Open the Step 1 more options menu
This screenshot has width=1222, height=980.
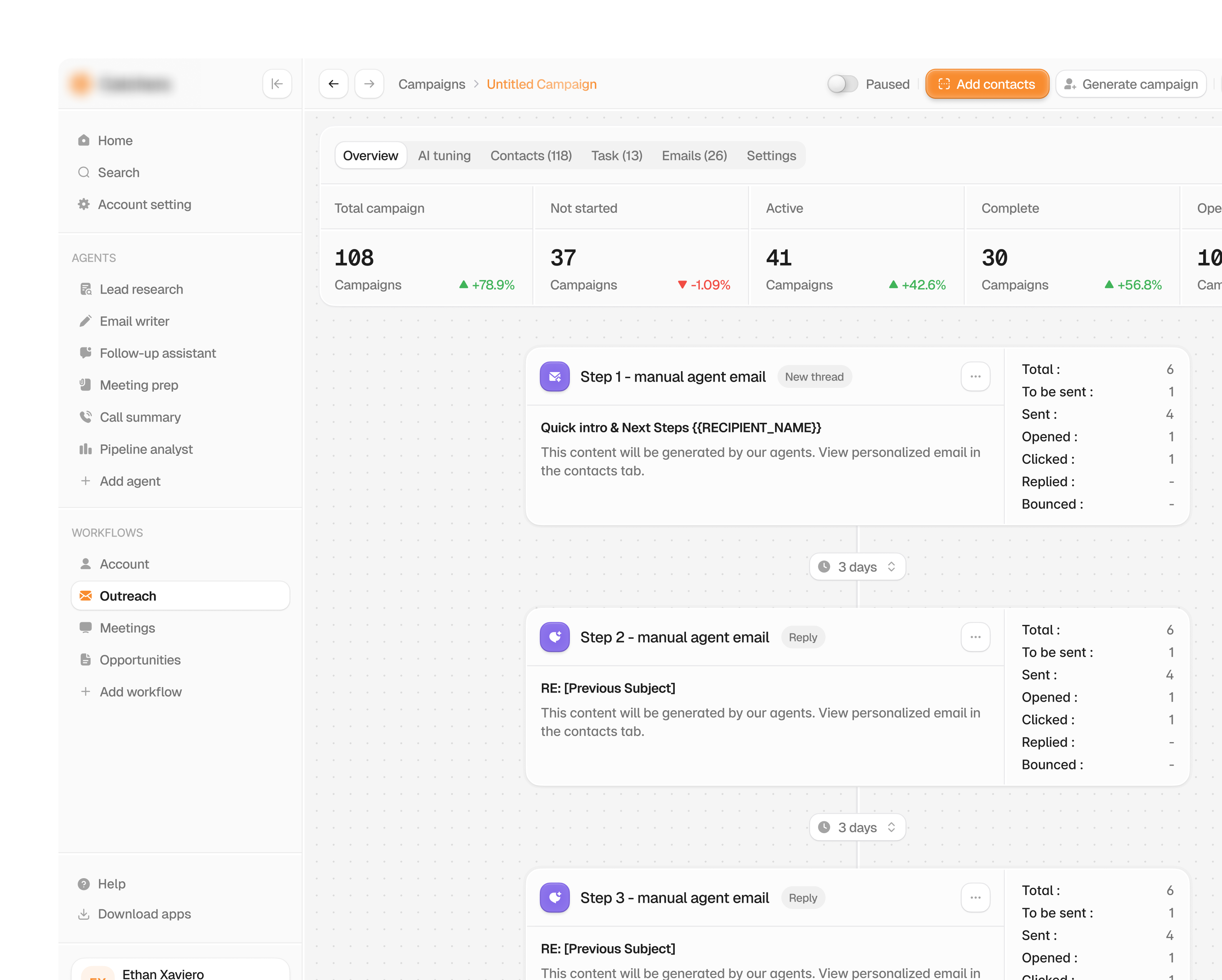(x=975, y=377)
